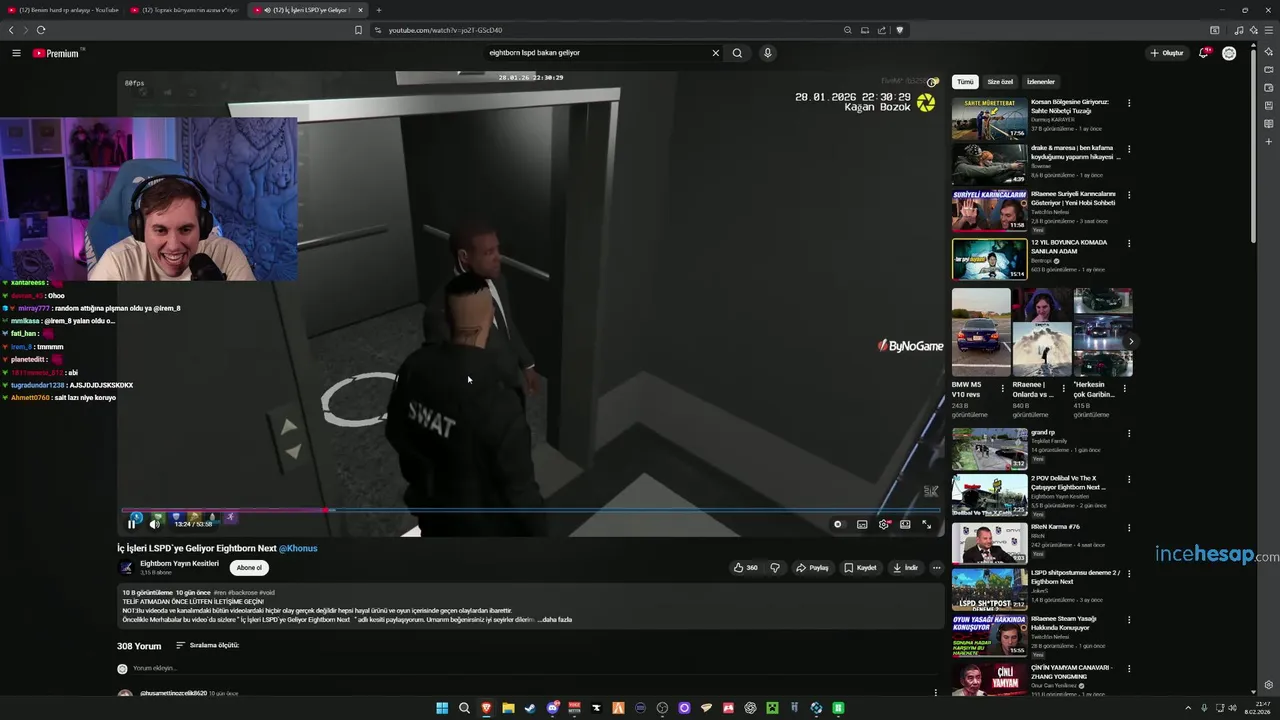The height and width of the screenshot is (720, 1280).
Task: Bookmark this page in address bar
Action: (358, 30)
